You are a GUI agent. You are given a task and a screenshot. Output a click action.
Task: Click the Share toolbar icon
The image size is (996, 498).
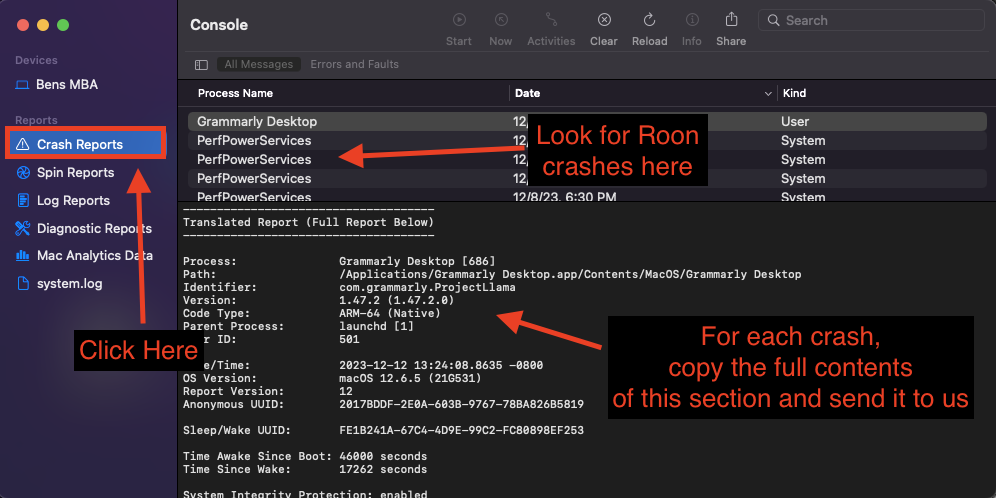tap(731, 20)
